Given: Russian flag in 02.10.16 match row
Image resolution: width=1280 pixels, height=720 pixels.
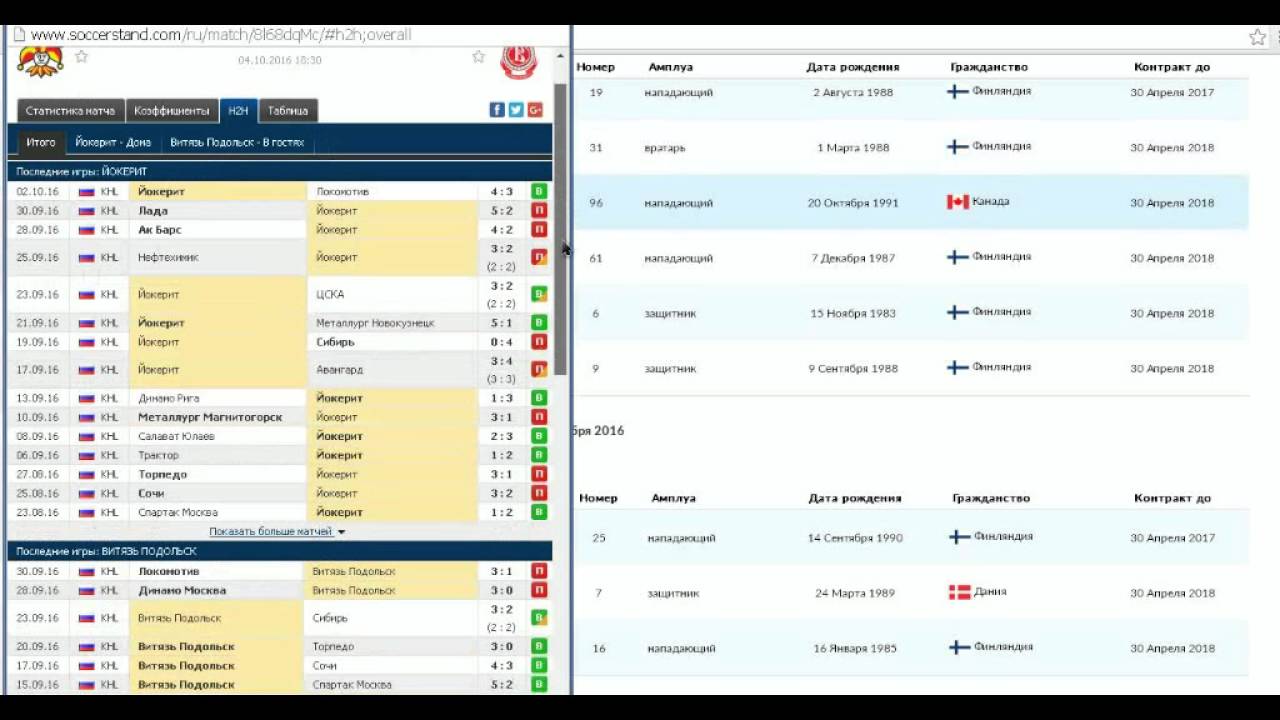Looking at the screenshot, I should tap(86, 191).
